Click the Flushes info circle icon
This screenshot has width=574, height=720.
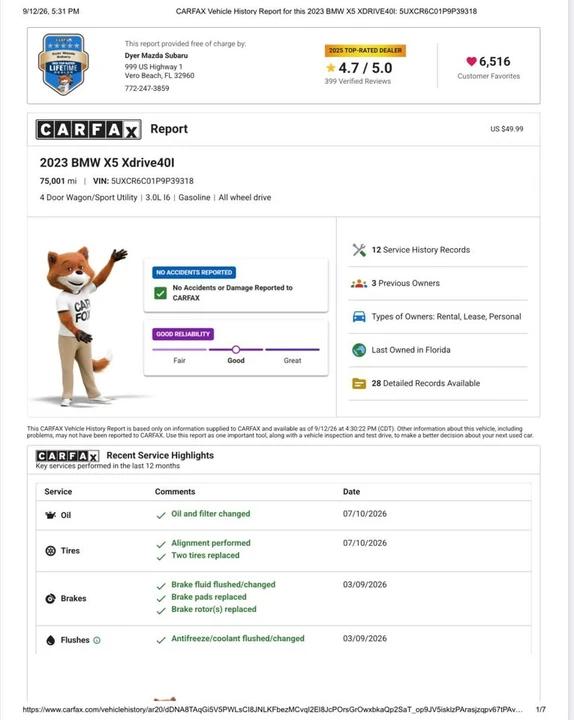pos(97,640)
